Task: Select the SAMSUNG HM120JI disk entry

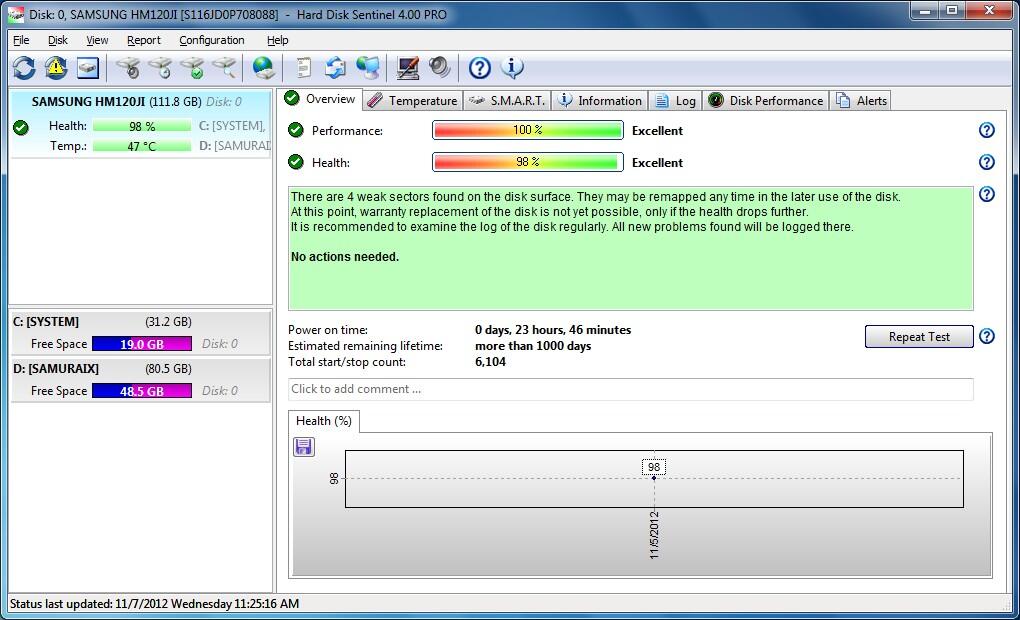Action: [x=141, y=124]
